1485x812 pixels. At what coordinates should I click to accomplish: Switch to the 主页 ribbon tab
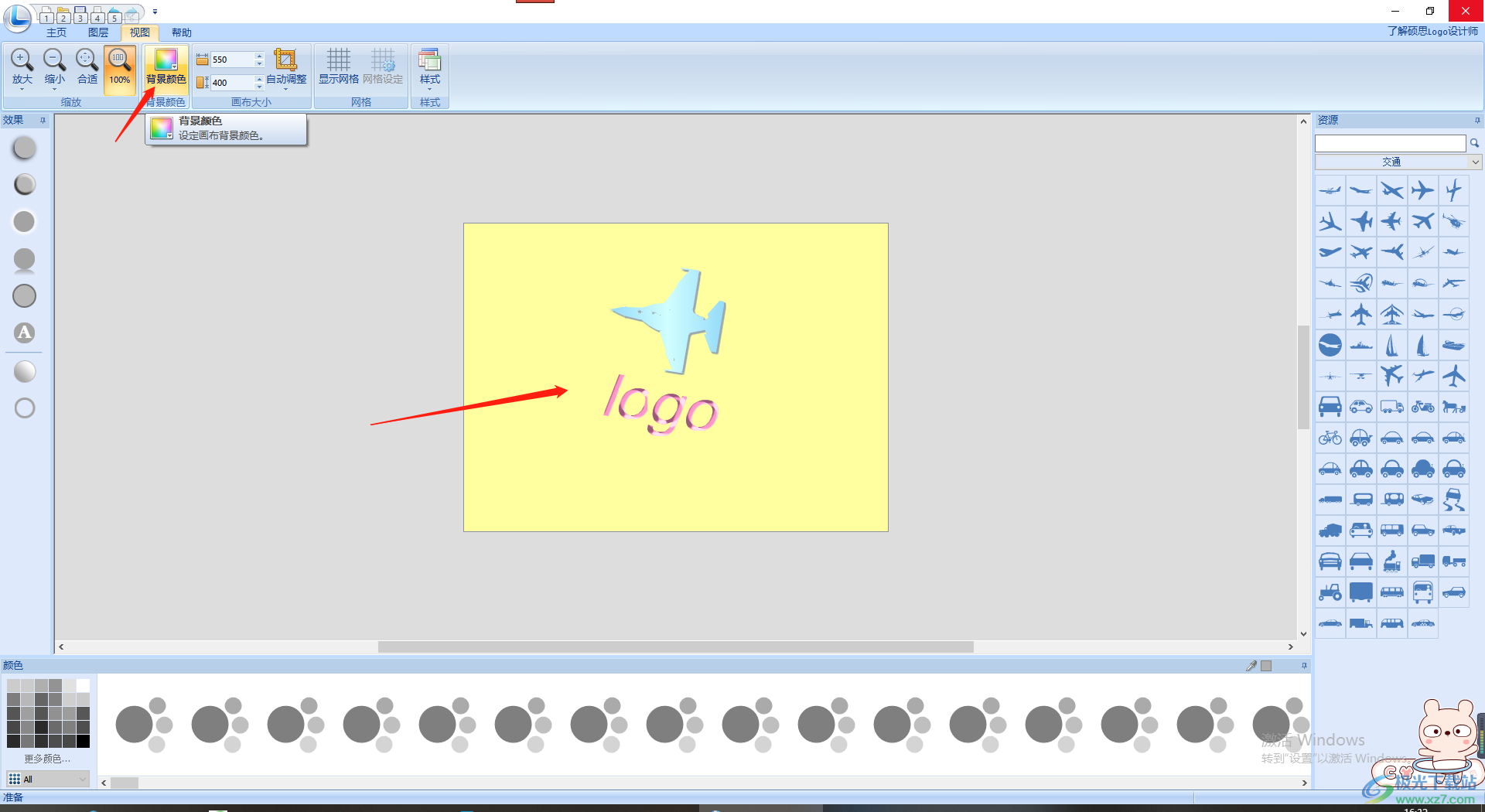tap(56, 32)
